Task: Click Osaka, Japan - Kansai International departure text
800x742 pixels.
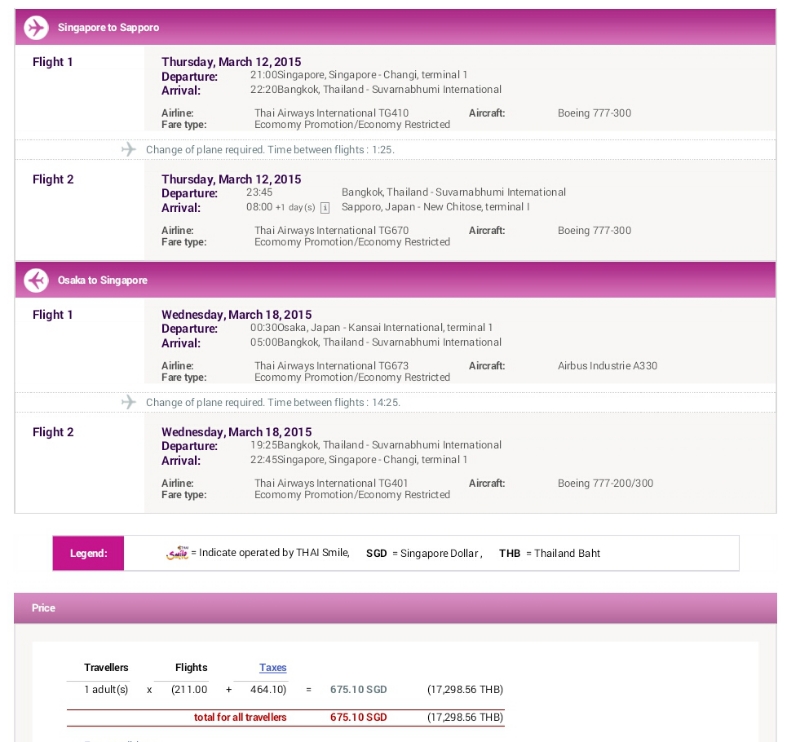Action: (x=385, y=327)
